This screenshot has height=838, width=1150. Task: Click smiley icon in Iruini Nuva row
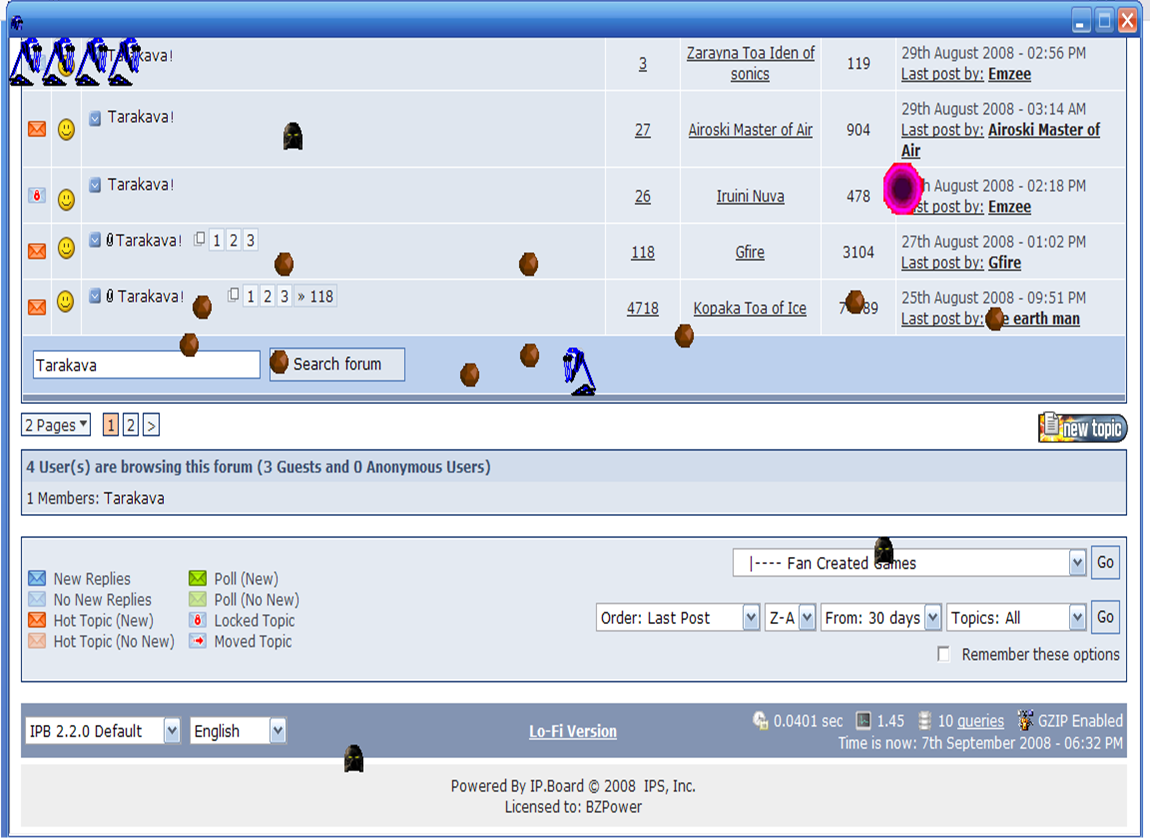(x=67, y=199)
